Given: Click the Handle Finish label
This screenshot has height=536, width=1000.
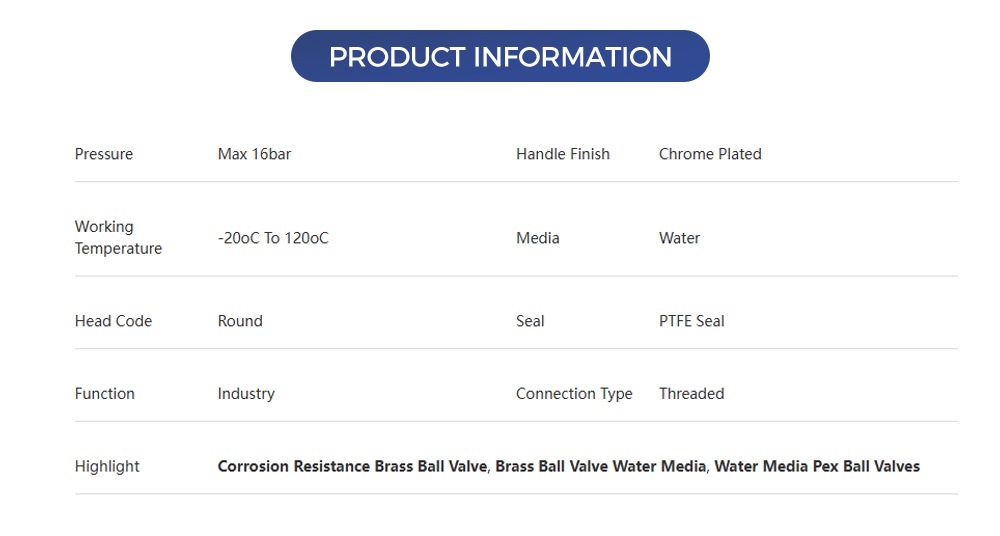Looking at the screenshot, I should click(563, 154).
